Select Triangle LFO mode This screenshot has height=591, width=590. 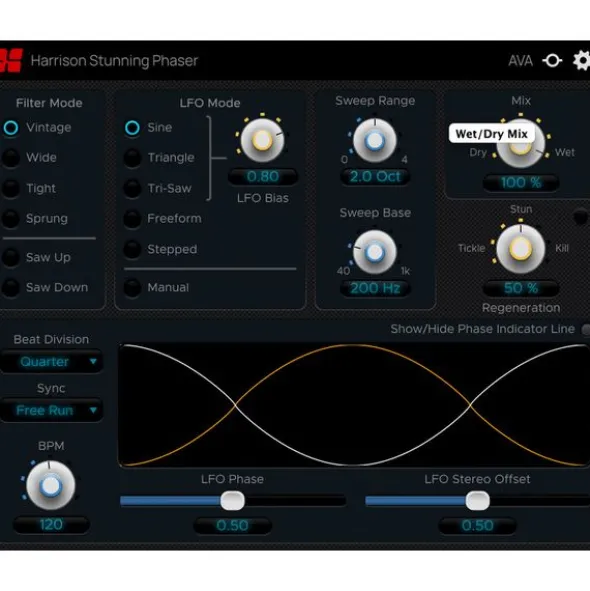pyautogui.click(x=132, y=158)
